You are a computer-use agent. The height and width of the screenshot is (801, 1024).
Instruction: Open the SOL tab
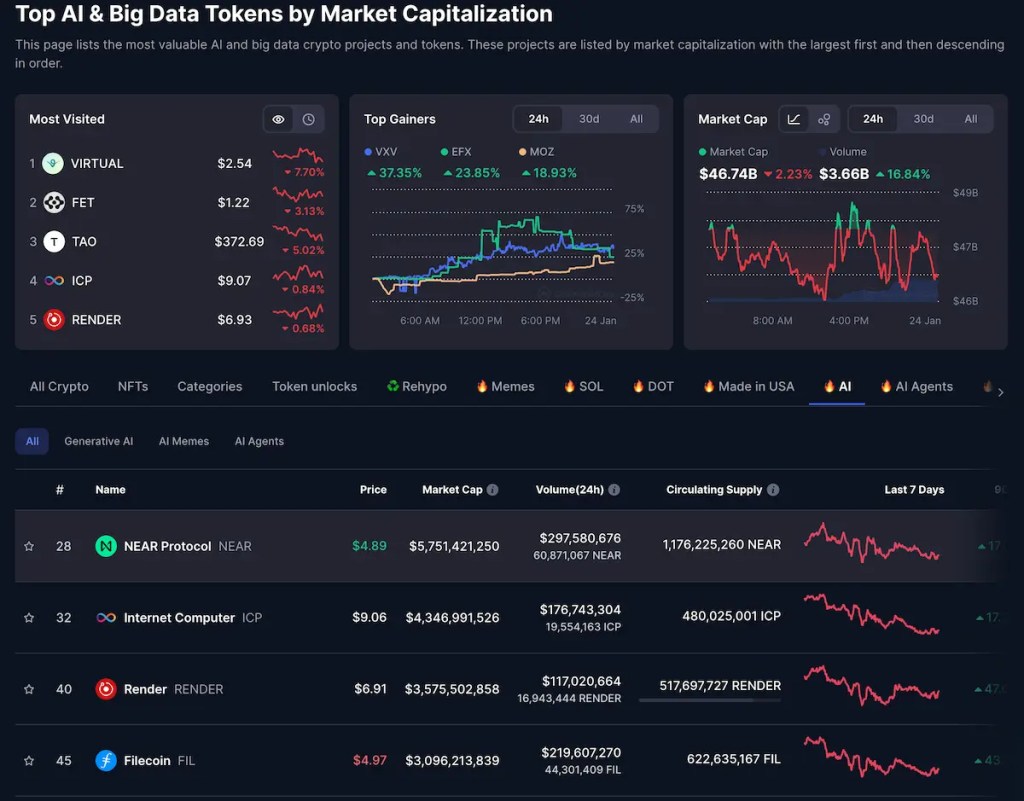coord(584,386)
